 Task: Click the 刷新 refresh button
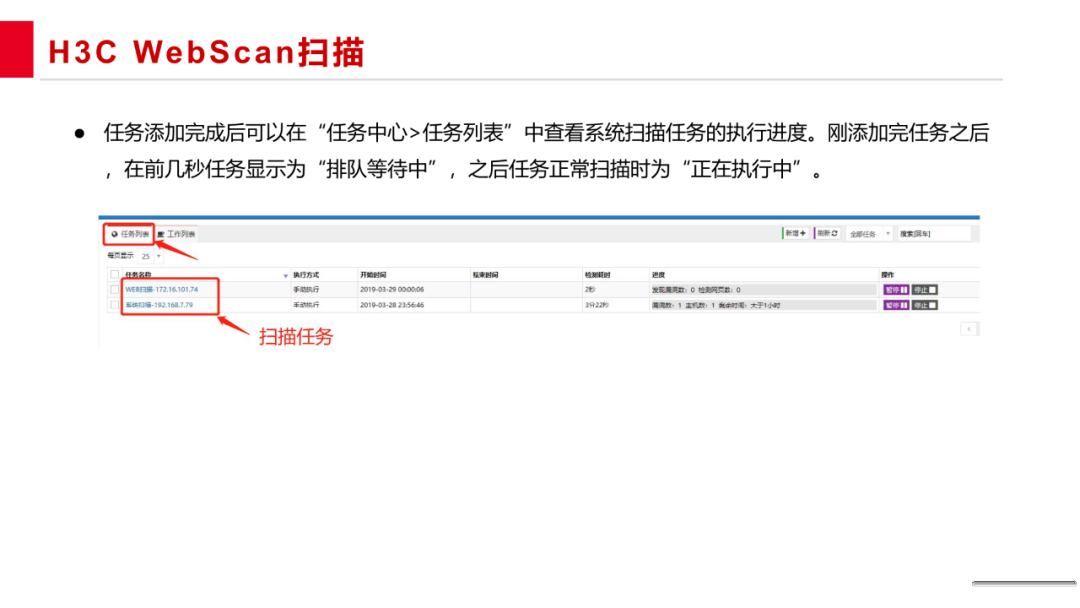tap(827, 233)
